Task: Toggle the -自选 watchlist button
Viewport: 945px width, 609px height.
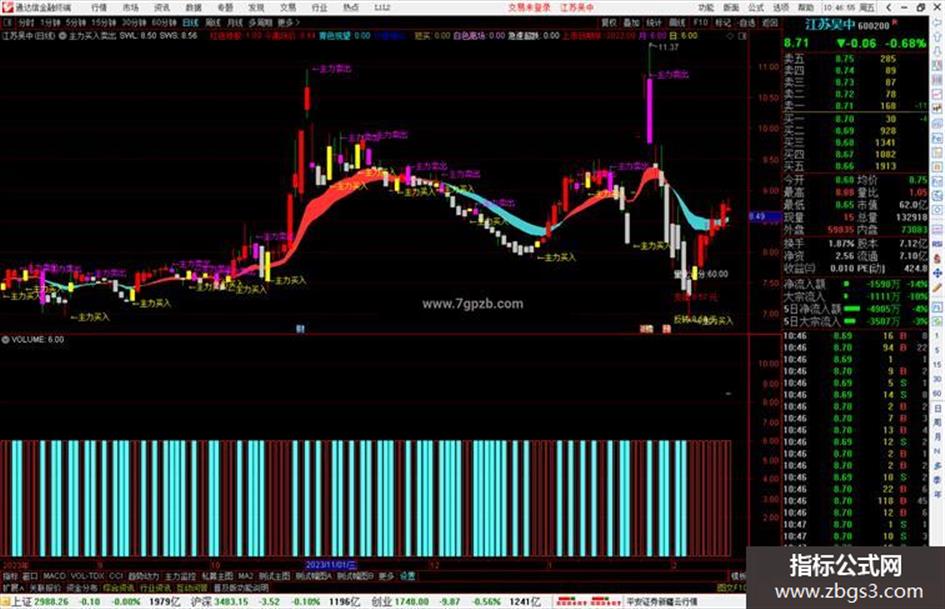Action: [x=746, y=22]
